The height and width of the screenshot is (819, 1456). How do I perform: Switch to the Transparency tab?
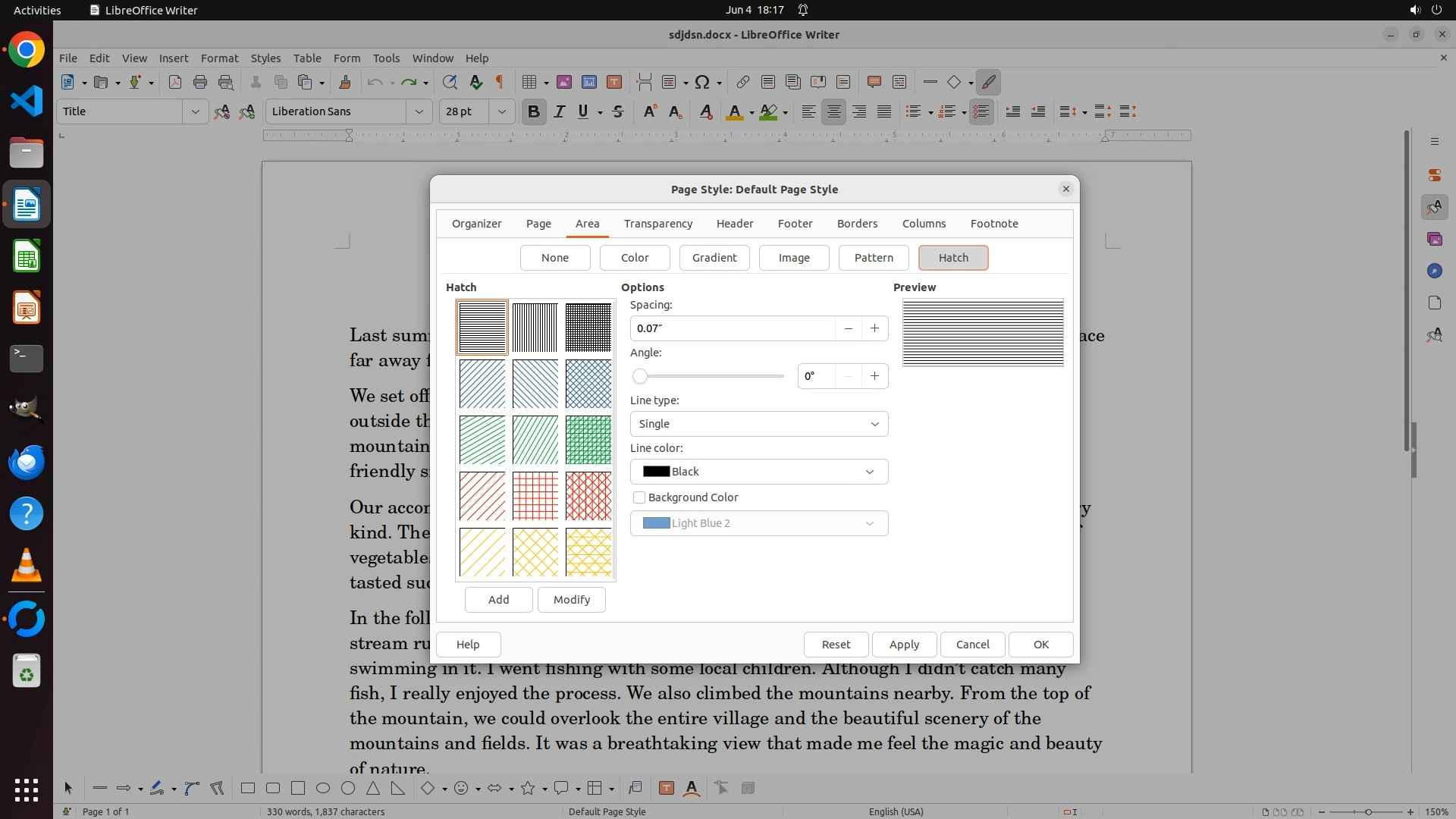pos(657,224)
